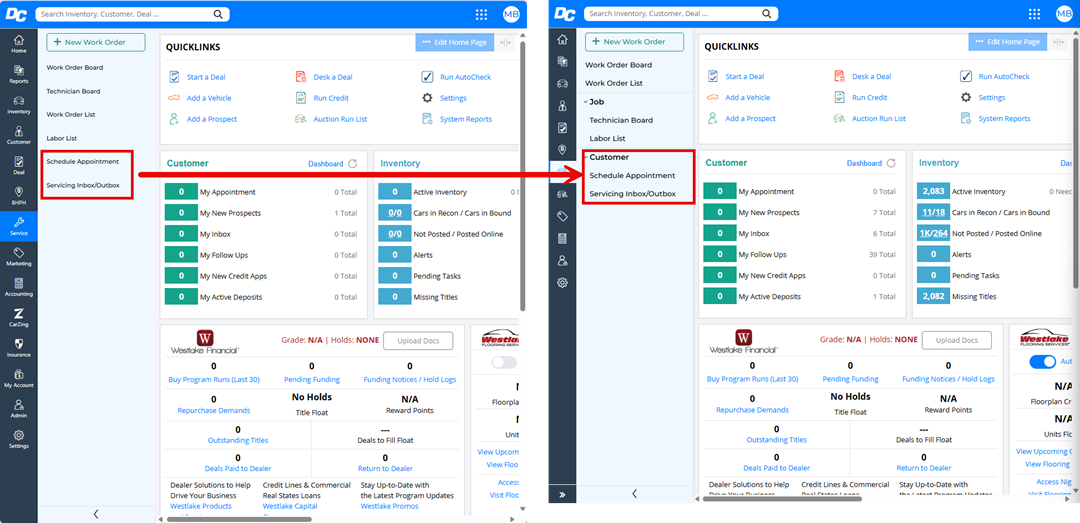The height and width of the screenshot is (523, 1080).
Task: Click the Accounting calculator icon in the right collapsed sidebar
Action: click(562, 238)
